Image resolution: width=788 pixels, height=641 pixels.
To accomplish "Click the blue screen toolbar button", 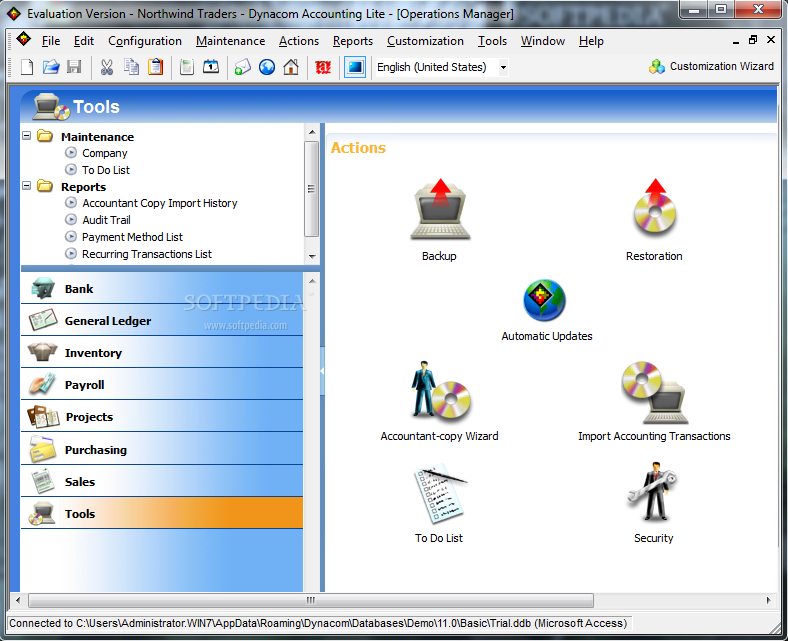I will point(355,67).
